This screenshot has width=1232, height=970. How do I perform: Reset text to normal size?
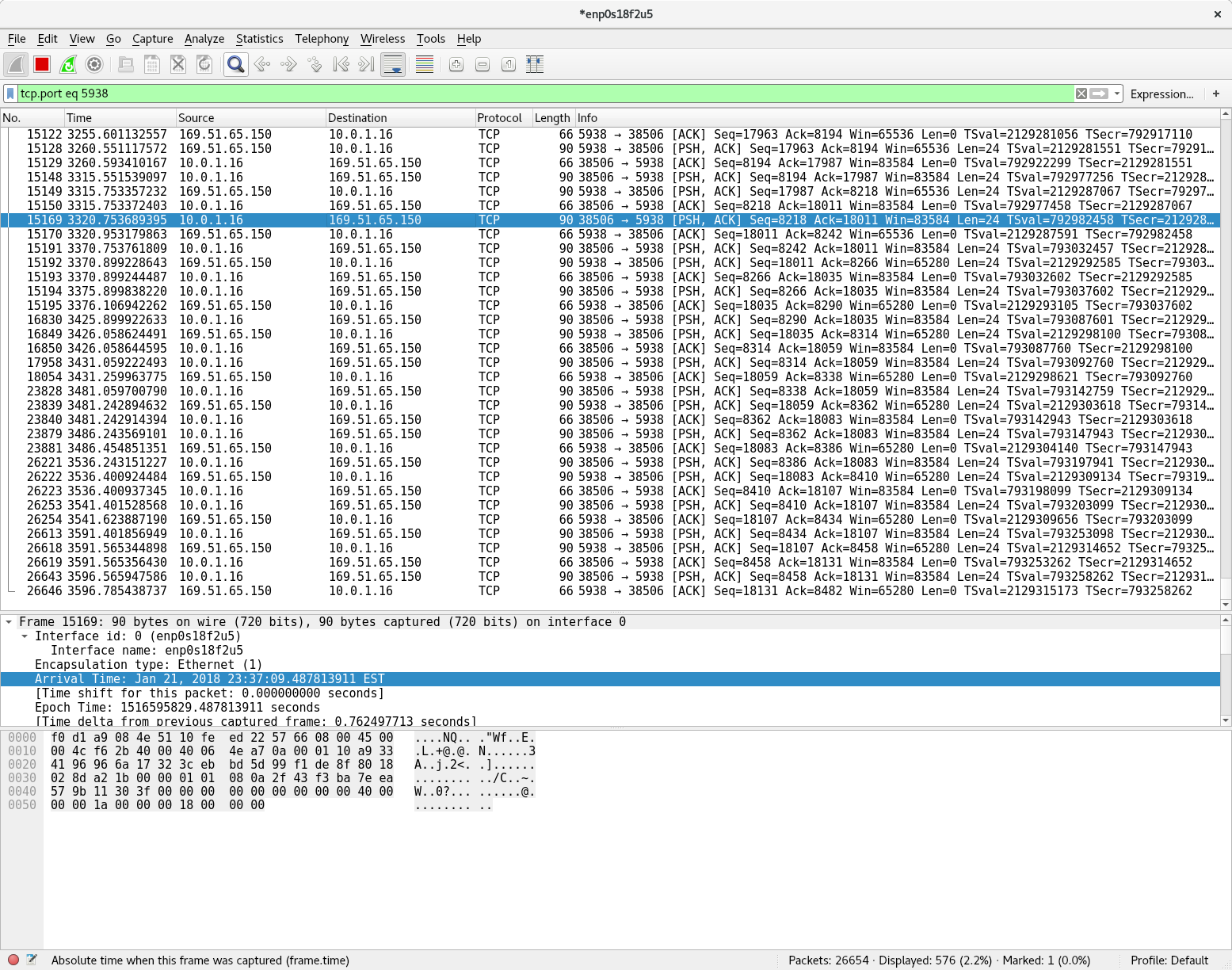[509, 65]
